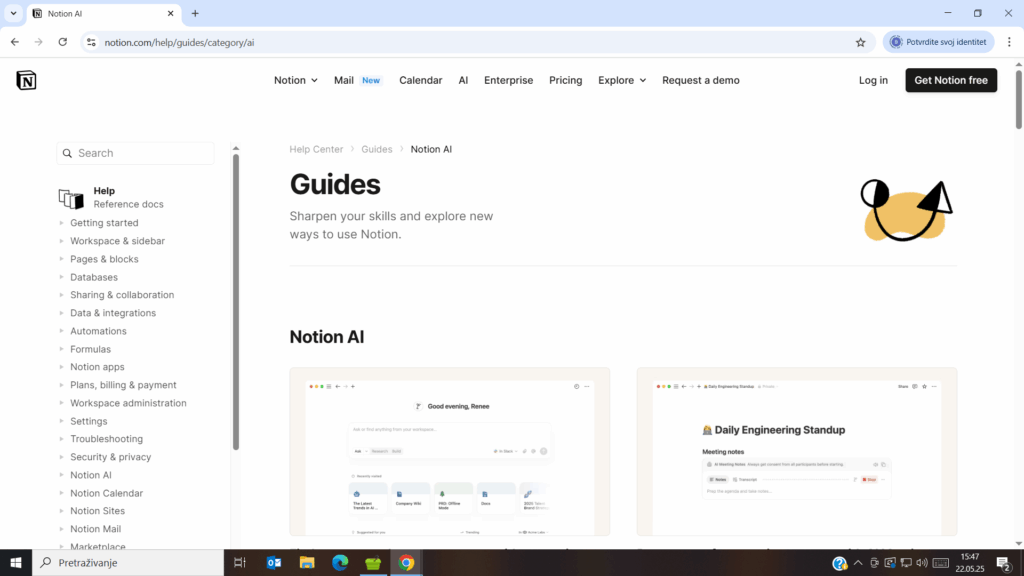Screen dimensions: 1024x576
Task: Open Notion Sites sidebar item
Action: (x=97, y=511)
